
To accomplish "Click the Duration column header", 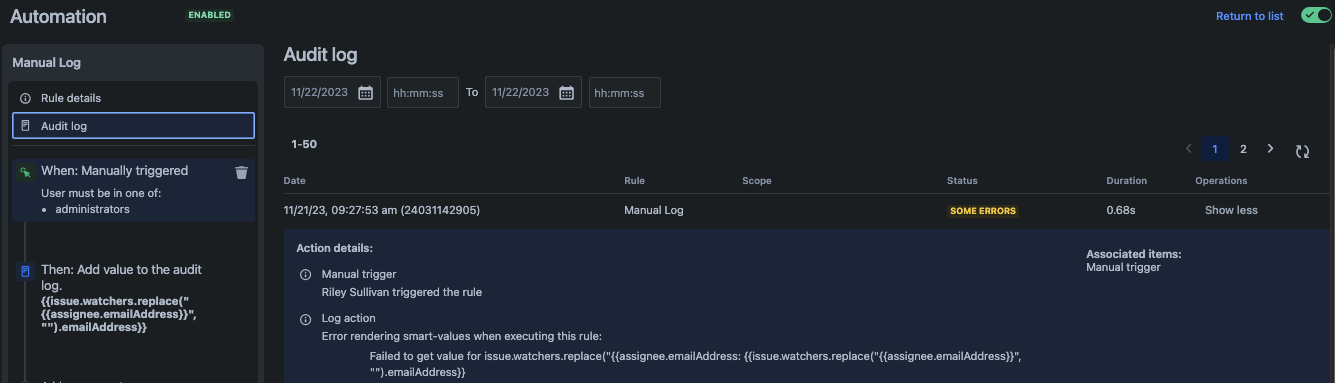I will click(x=1126, y=181).
